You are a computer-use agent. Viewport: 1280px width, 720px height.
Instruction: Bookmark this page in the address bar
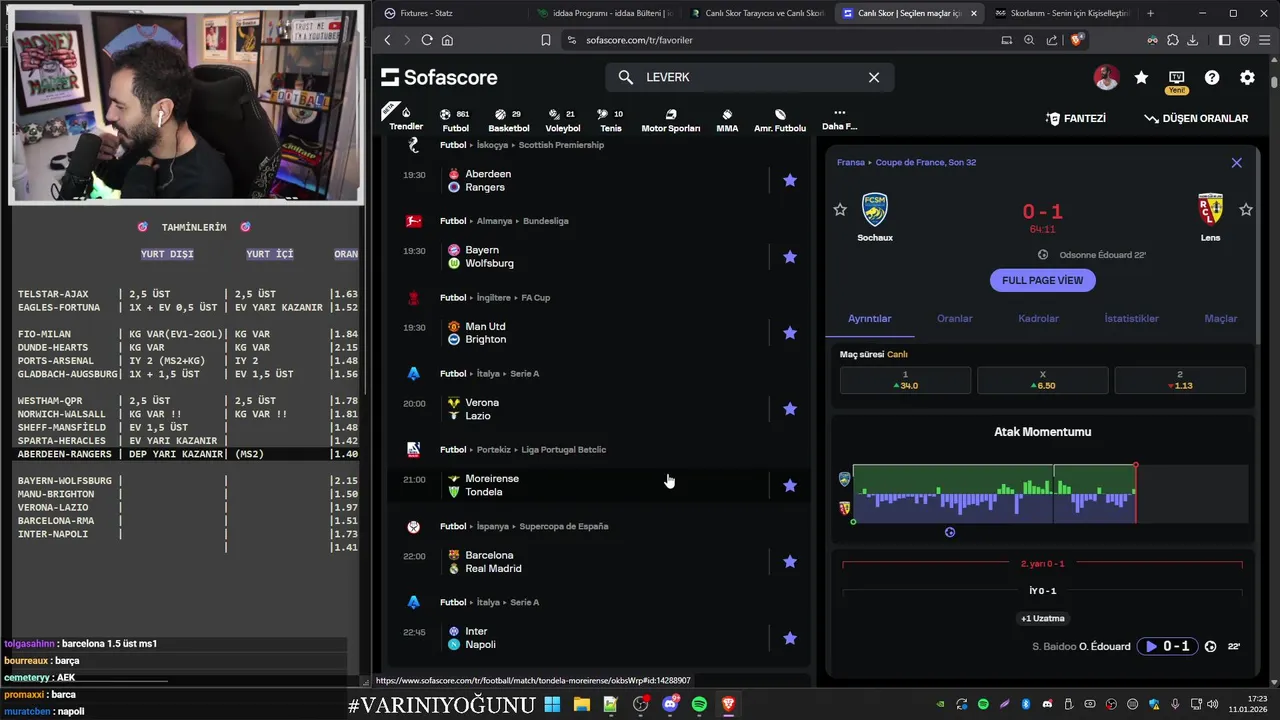pyautogui.click(x=546, y=40)
